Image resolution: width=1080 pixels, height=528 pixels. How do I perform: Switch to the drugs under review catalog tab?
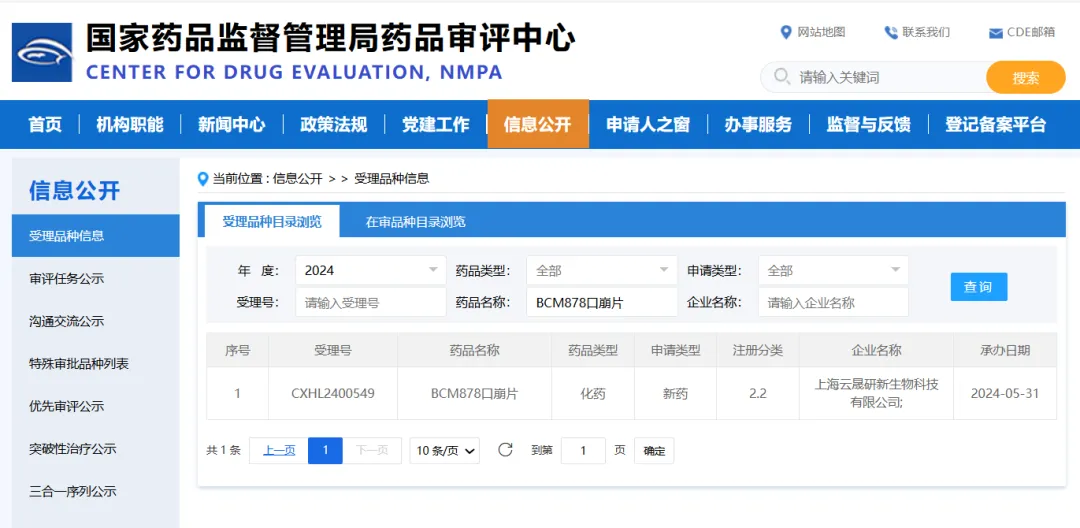[415, 222]
